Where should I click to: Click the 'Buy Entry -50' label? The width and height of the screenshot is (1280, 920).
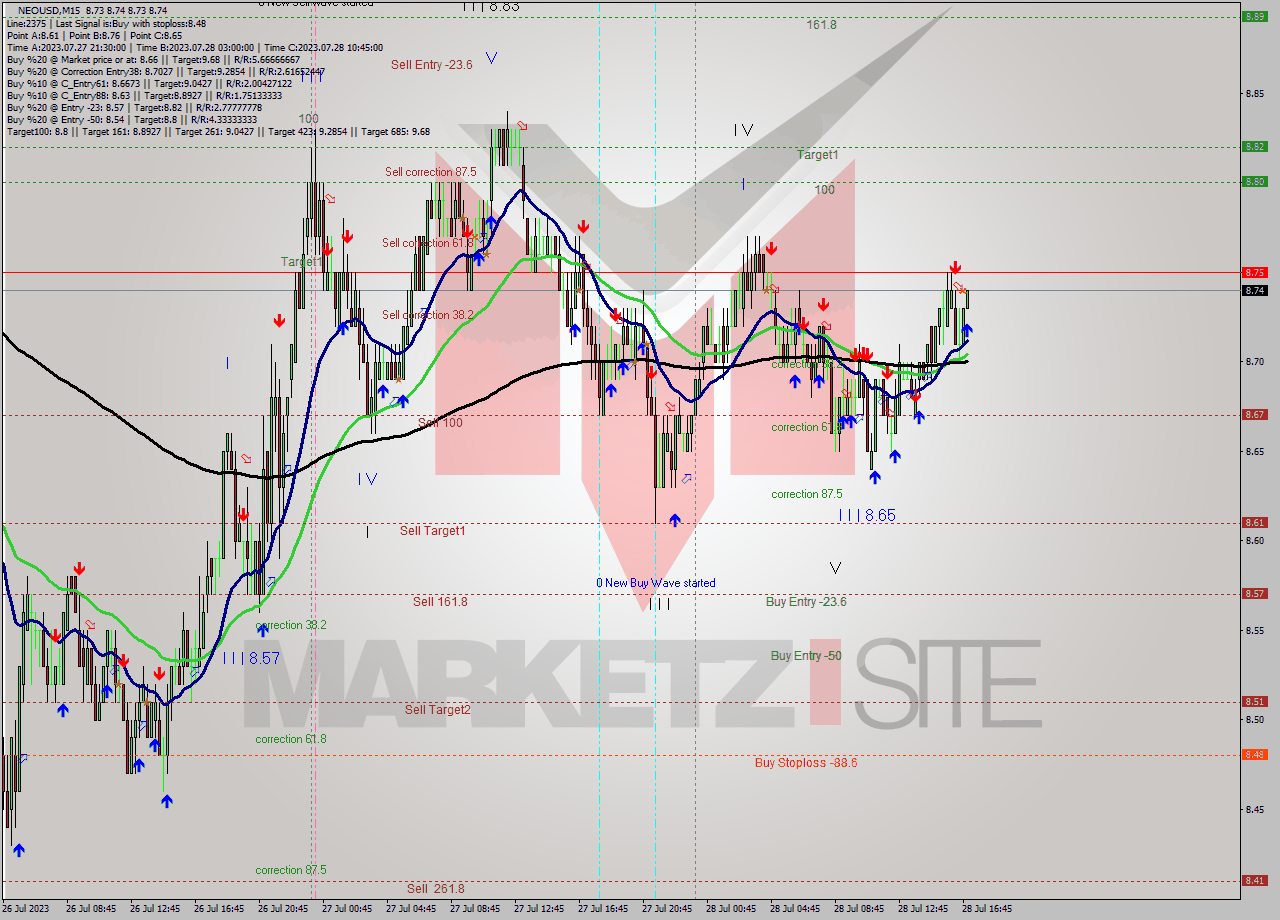[x=805, y=656]
